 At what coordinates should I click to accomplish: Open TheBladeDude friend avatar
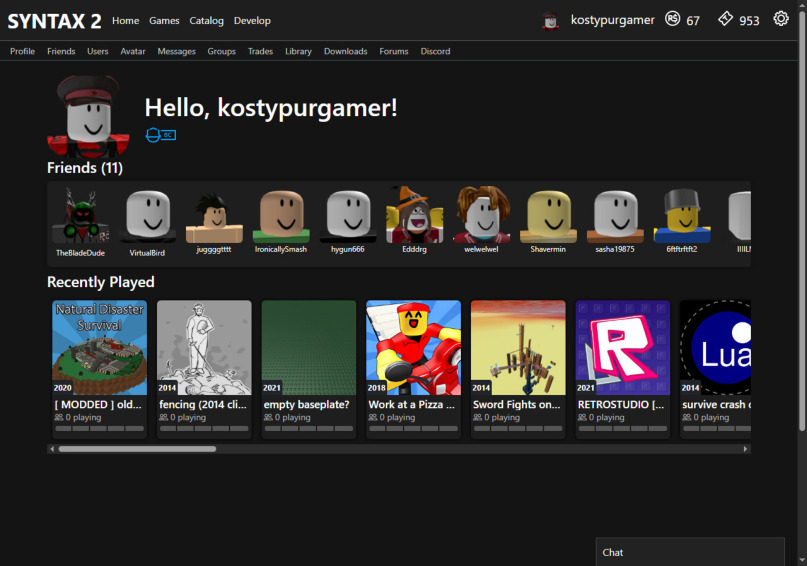[x=80, y=216]
